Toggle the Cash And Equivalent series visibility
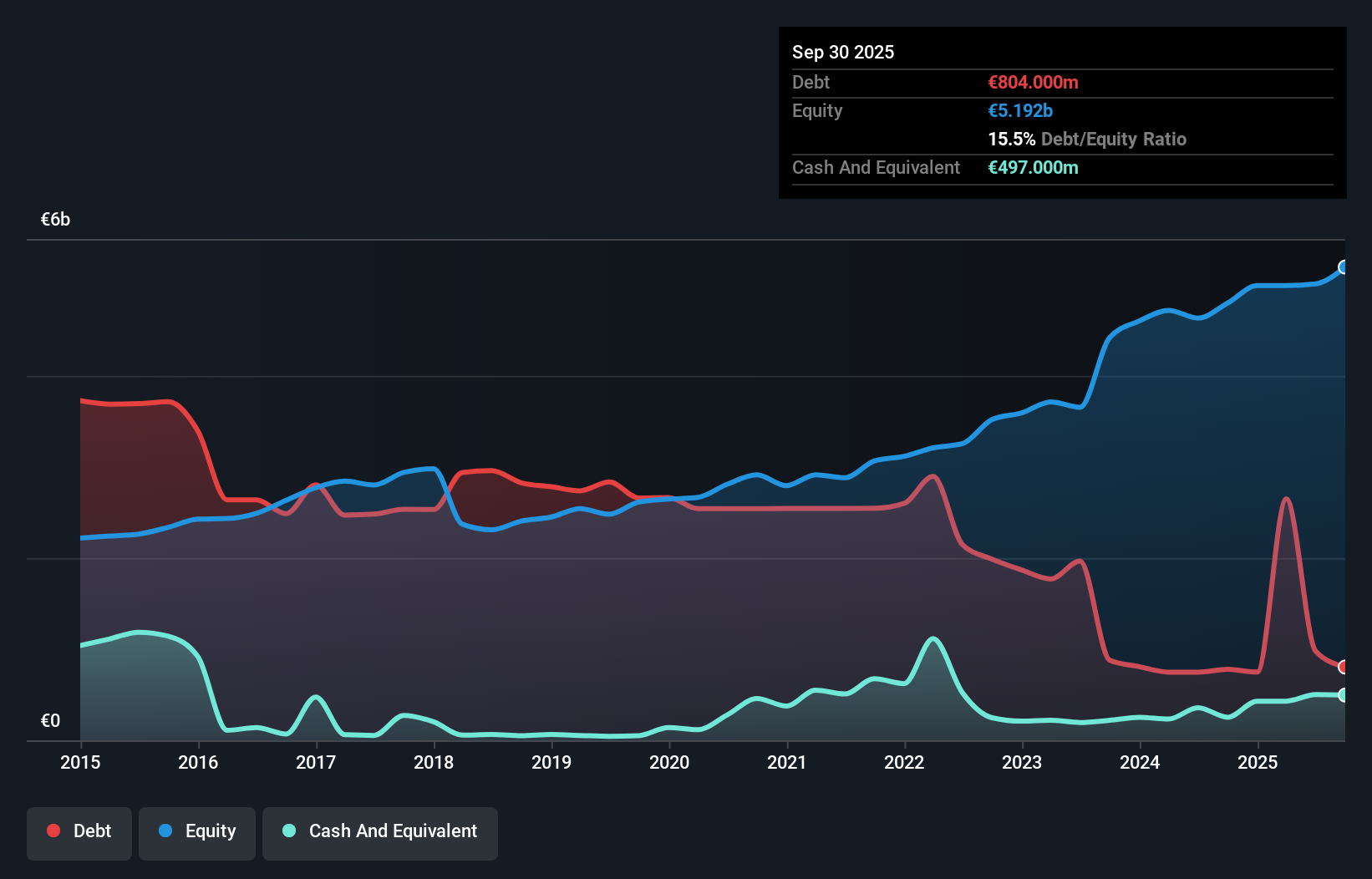The height and width of the screenshot is (879, 1372). 380,832
